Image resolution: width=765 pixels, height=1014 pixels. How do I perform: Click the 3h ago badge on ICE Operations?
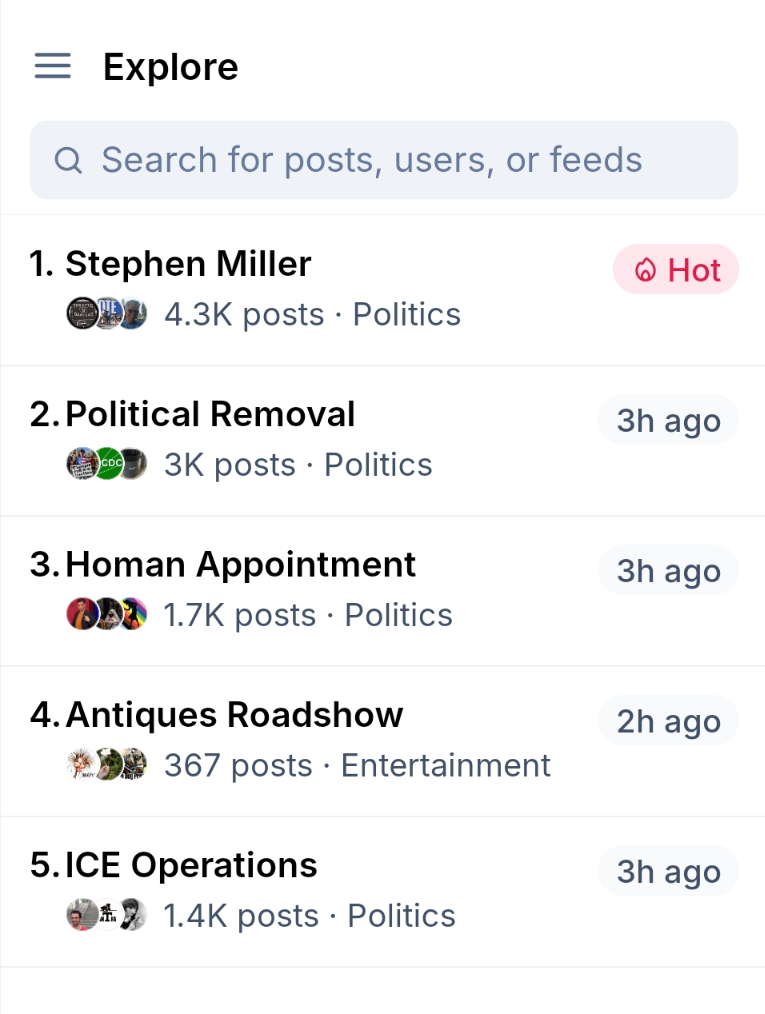(x=668, y=872)
